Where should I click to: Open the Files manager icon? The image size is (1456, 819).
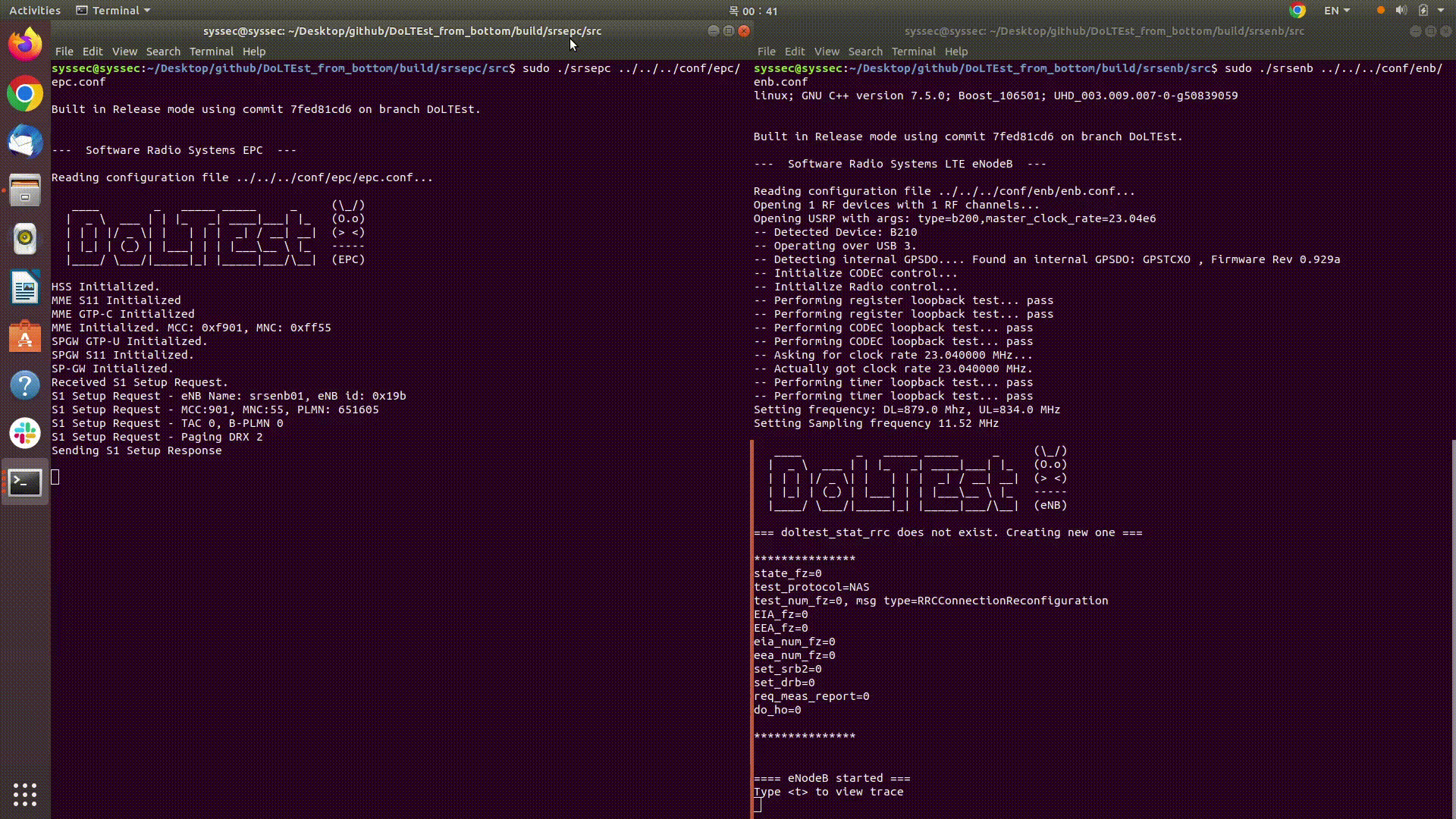(x=25, y=190)
